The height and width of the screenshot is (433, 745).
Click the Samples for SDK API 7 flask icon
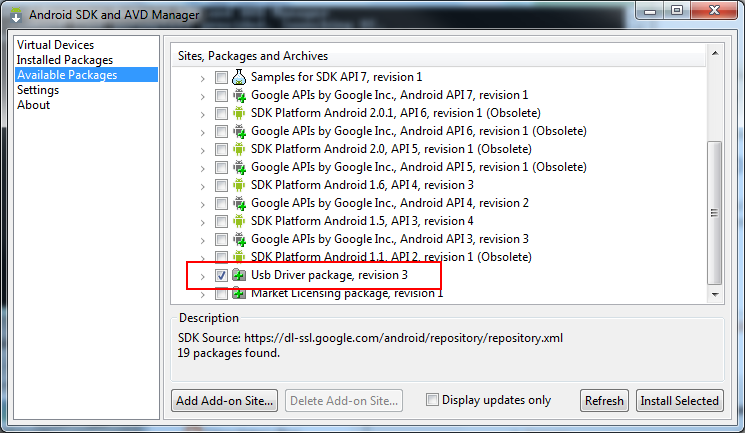point(239,77)
